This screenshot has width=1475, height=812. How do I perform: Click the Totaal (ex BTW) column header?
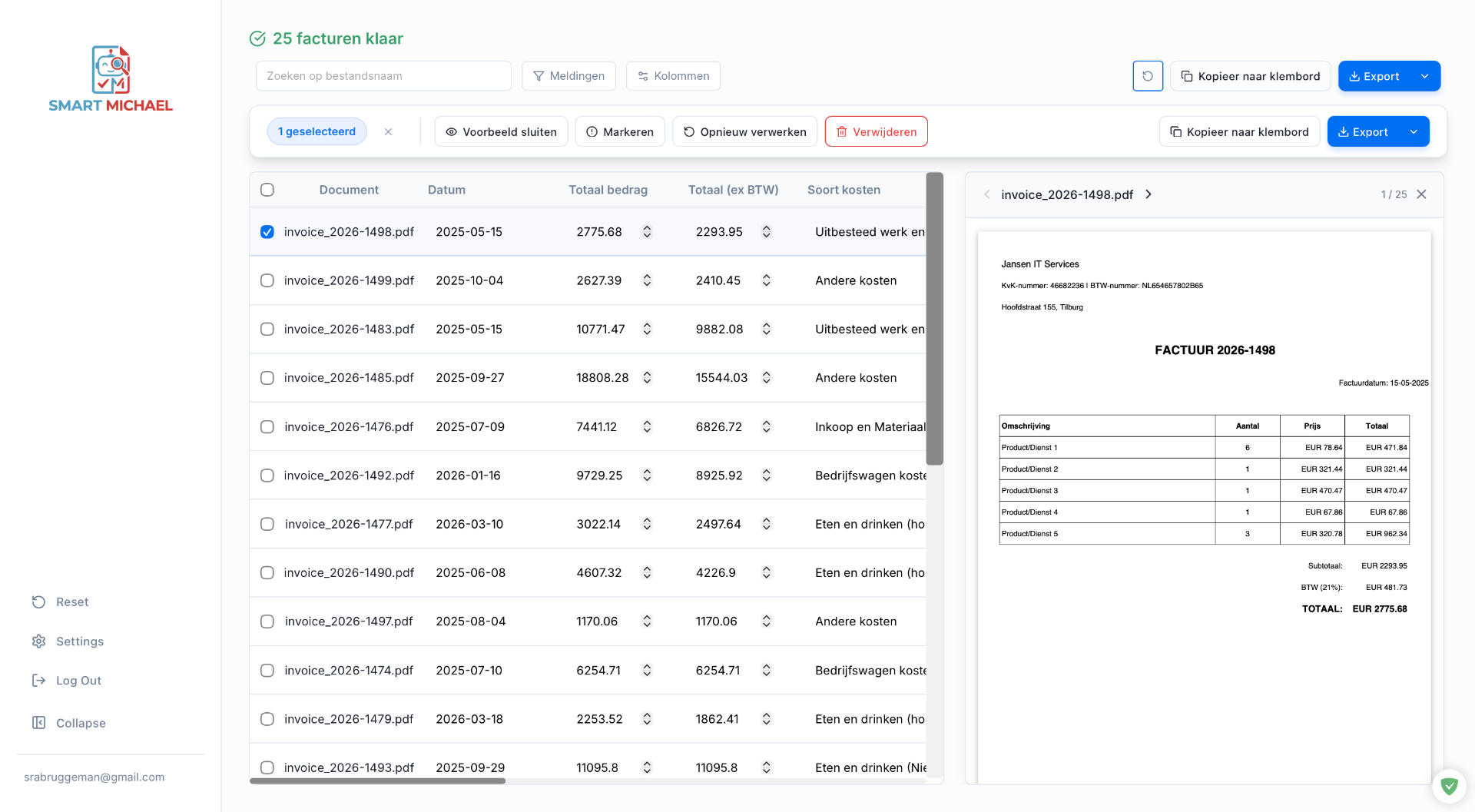tap(733, 190)
